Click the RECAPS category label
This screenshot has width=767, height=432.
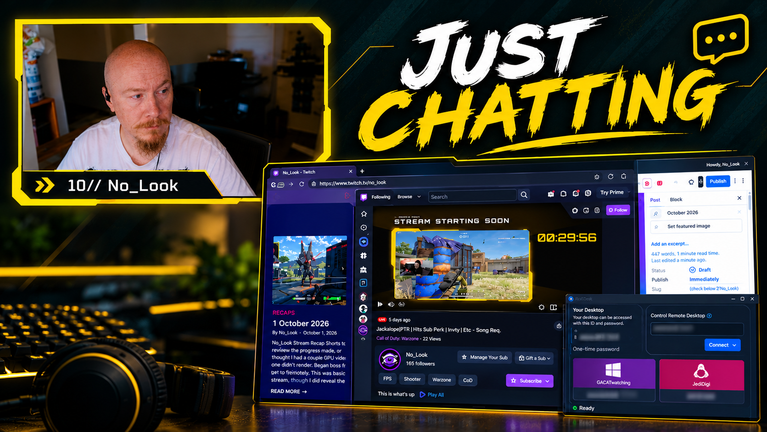coord(283,312)
